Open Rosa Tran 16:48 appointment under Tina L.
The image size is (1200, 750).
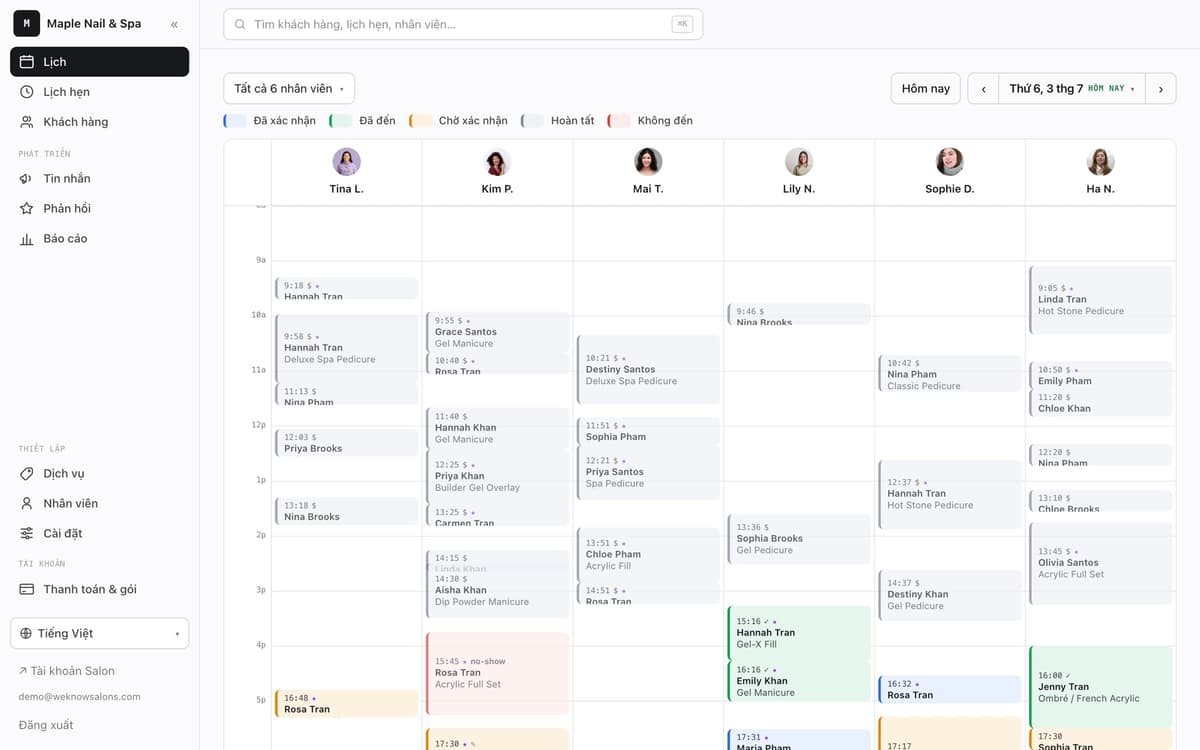[x=347, y=703]
